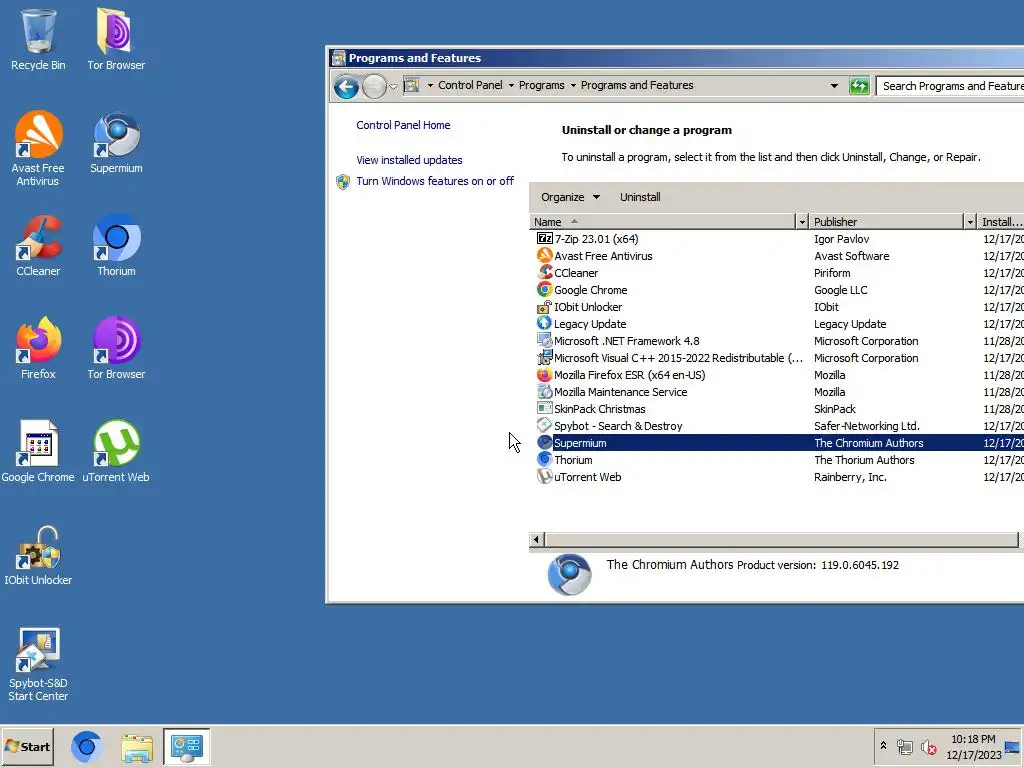Viewport: 1024px width, 768px height.
Task: Select the Avast Free Antivirus desktop shortcut
Action: point(38,148)
